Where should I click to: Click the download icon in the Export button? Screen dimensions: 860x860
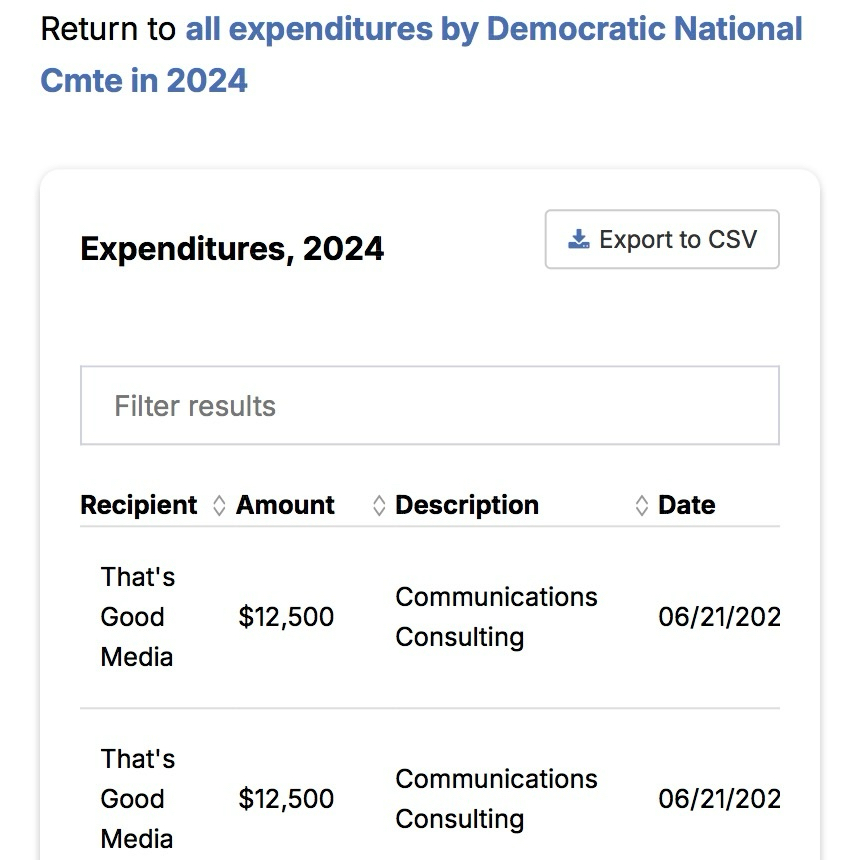pos(579,240)
